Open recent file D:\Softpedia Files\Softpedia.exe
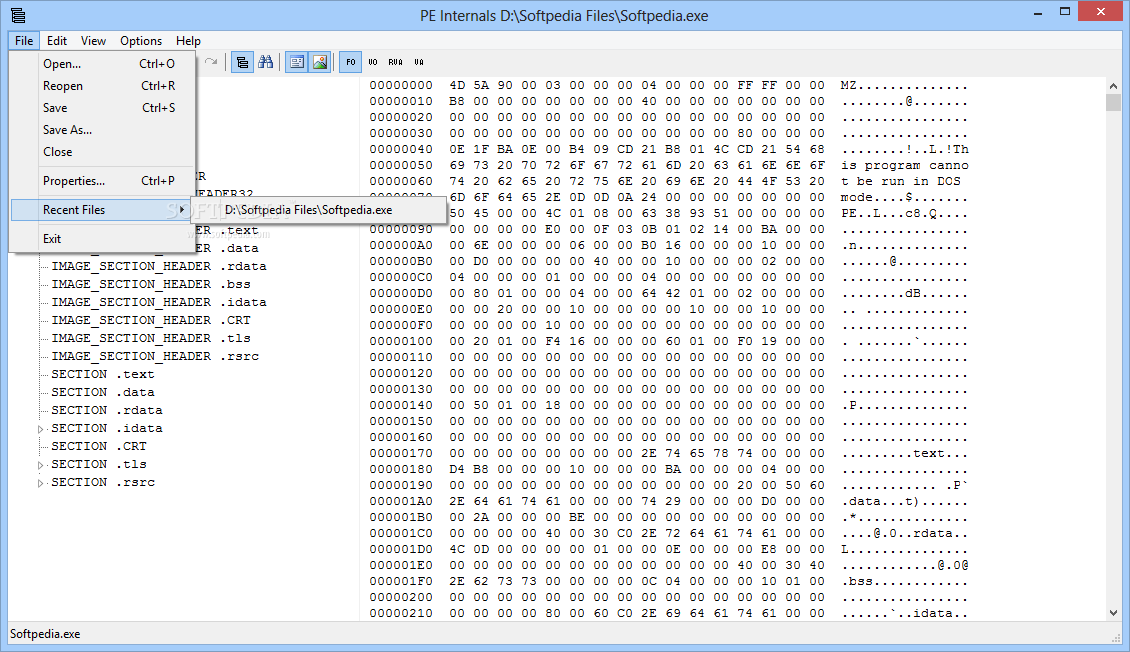Screen dimensions: 1130x652 [319, 210]
